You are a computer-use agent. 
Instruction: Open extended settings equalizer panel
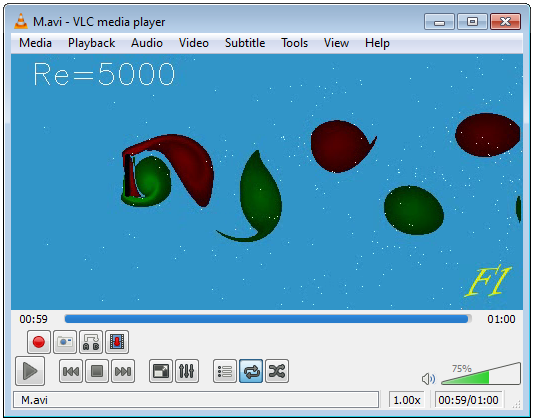[x=187, y=371]
